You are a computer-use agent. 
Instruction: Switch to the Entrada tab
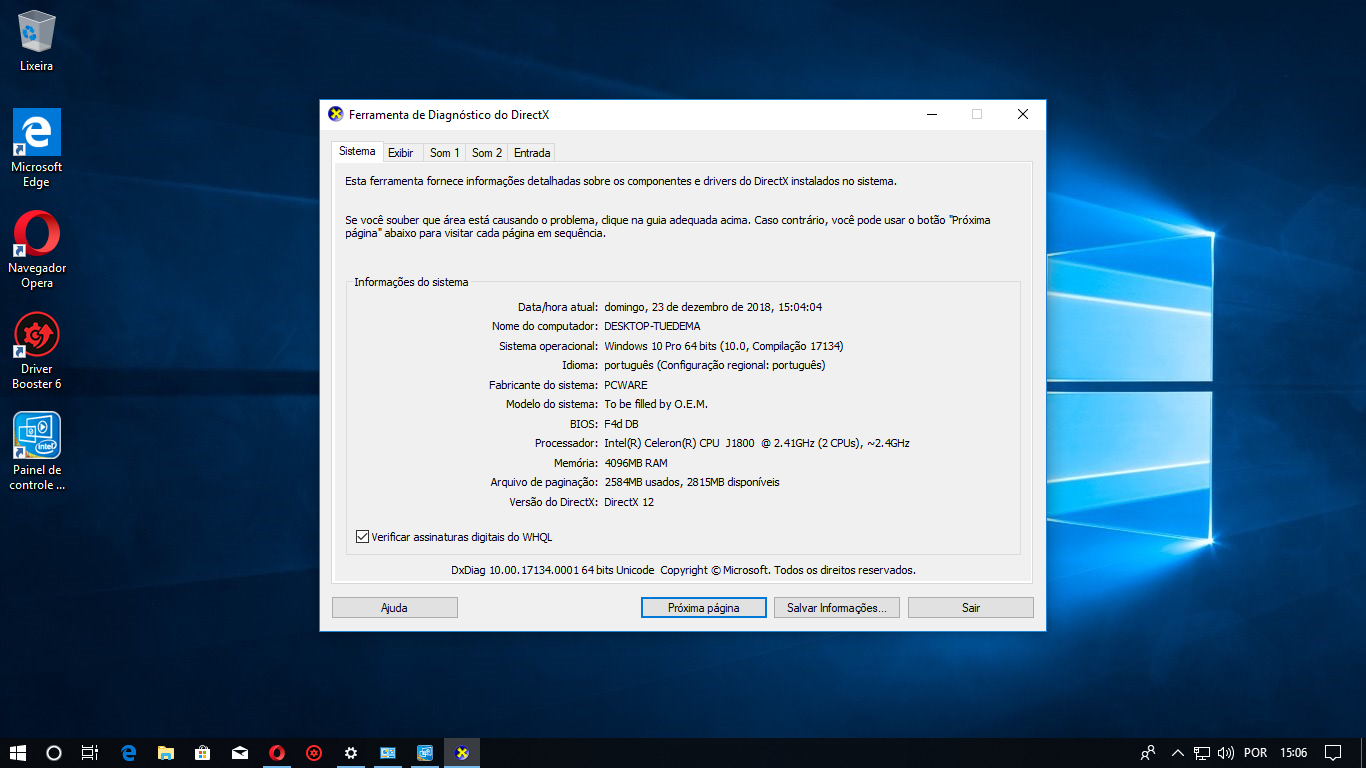click(532, 153)
